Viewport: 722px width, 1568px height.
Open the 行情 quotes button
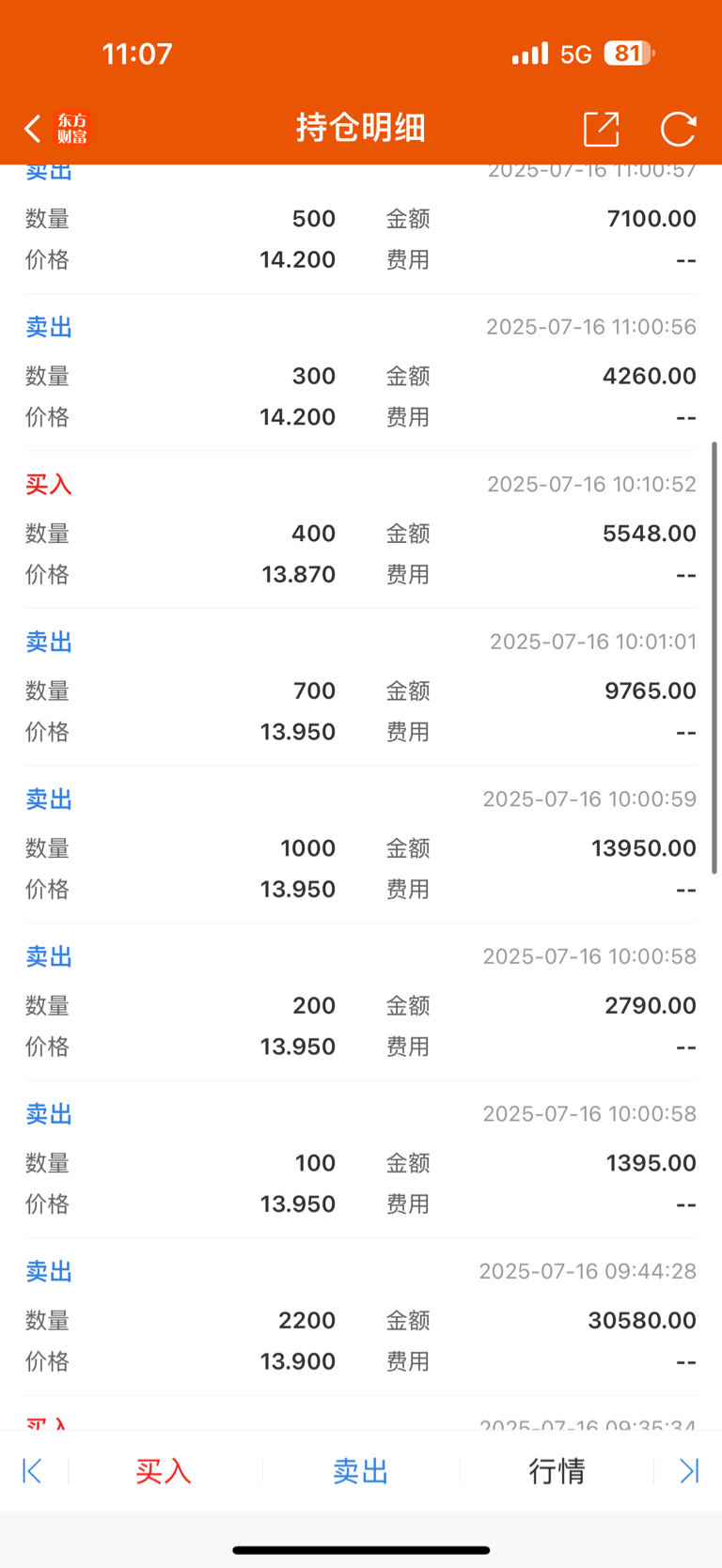pos(557,1470)
